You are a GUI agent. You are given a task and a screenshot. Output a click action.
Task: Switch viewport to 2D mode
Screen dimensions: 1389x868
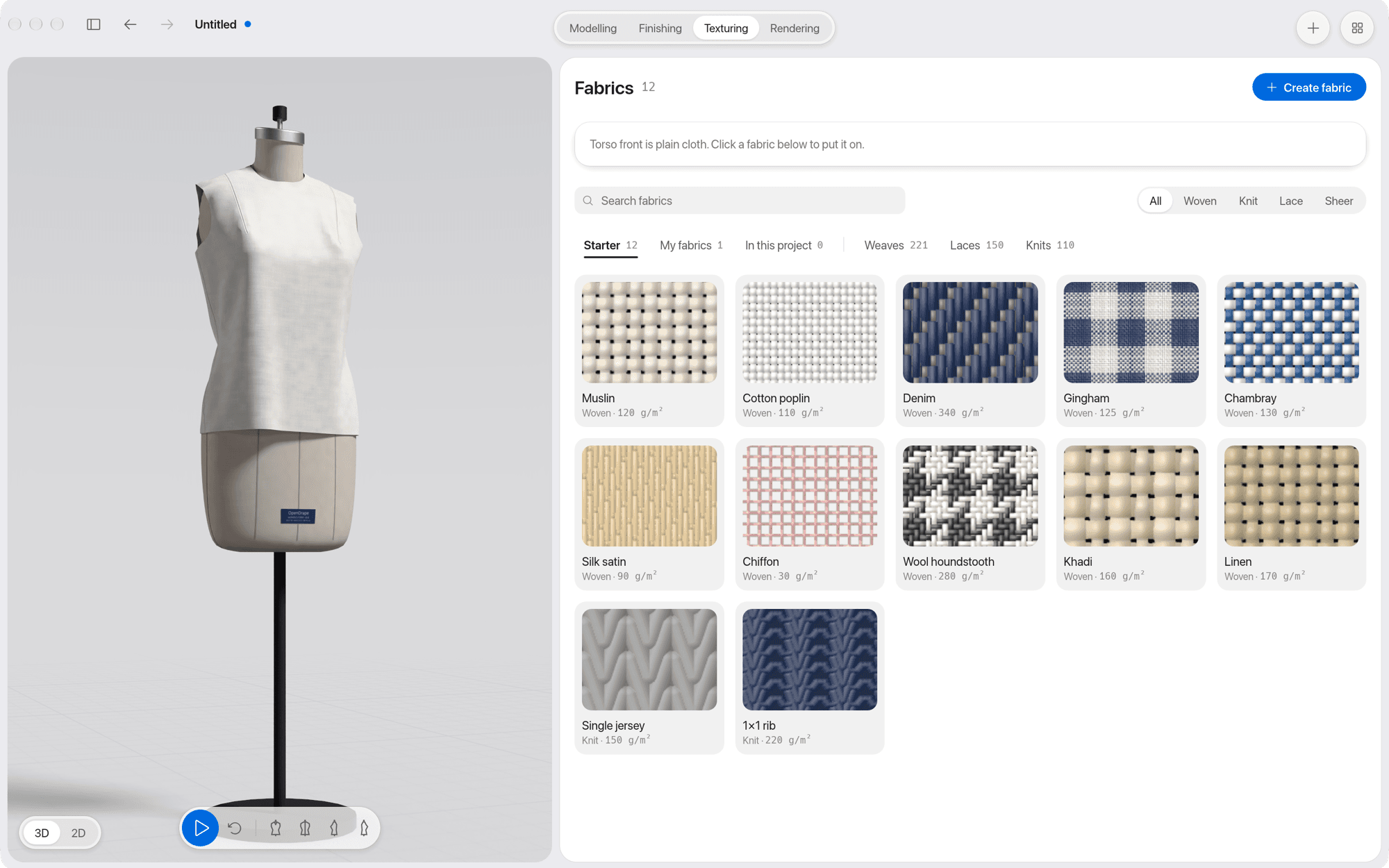coord(78,833)
